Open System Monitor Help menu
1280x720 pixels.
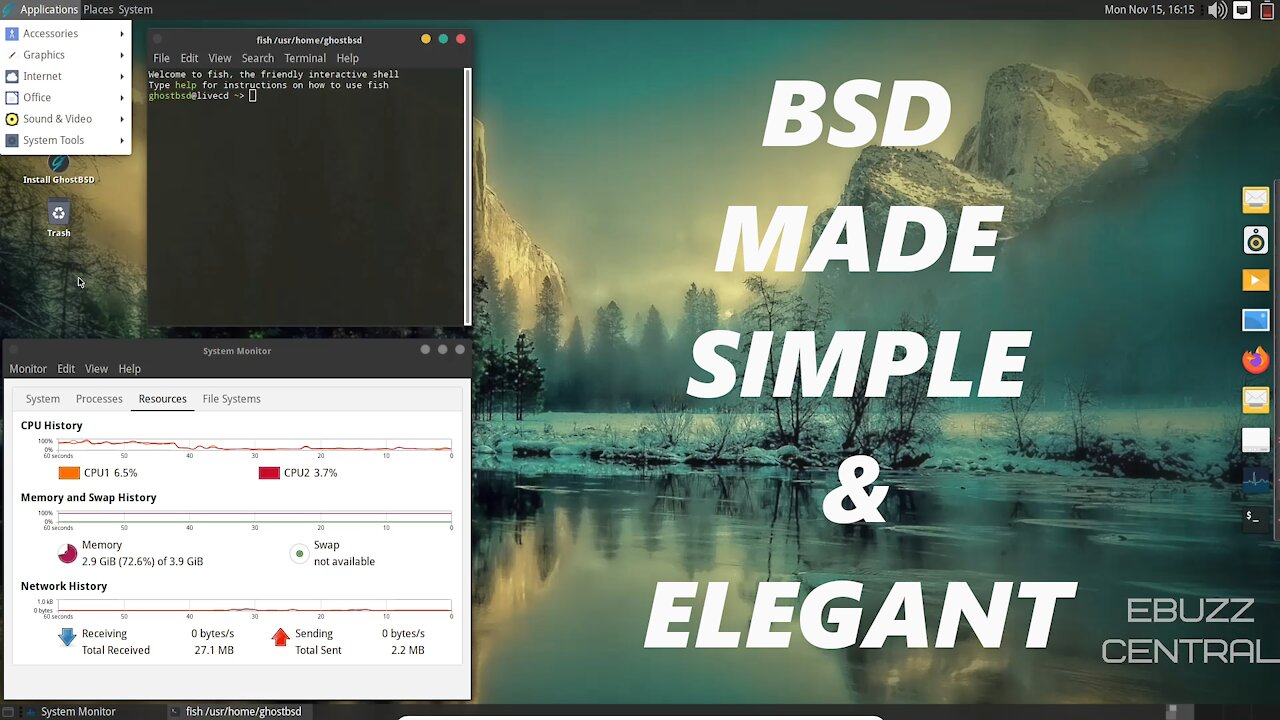click(x=129, y=369)
